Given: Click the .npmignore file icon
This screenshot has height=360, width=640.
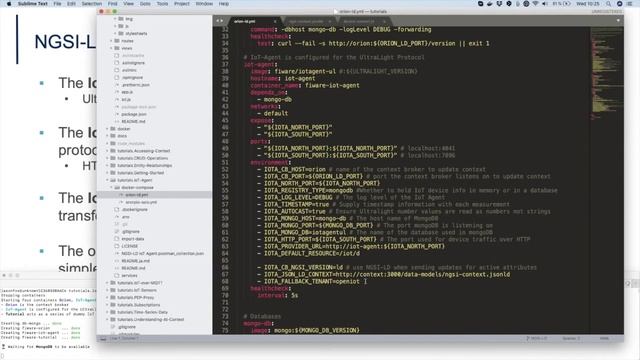Looking at the screenshot, I should (x=117, y=78).
